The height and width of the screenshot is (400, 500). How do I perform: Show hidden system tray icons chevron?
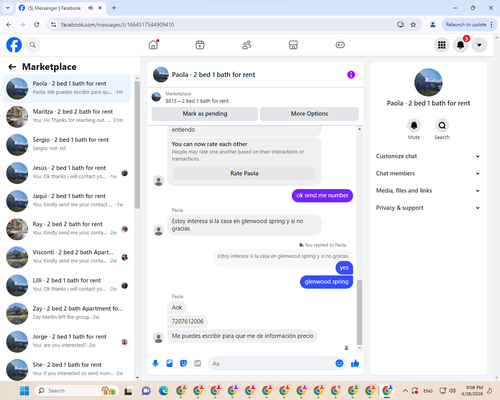click(x=405, y=391)
